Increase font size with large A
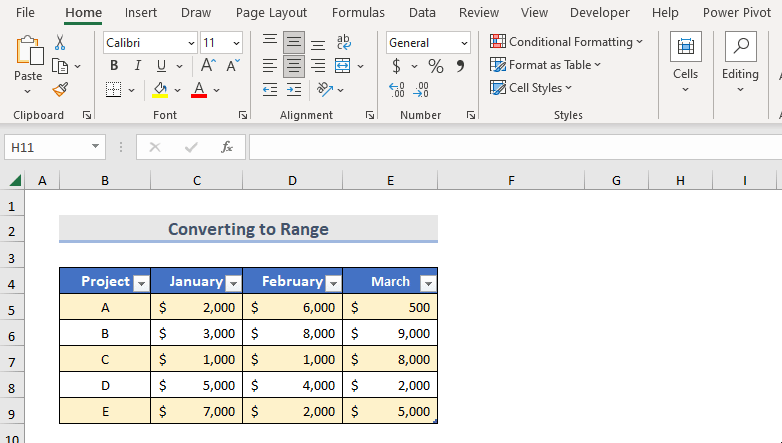 [208, 65]
